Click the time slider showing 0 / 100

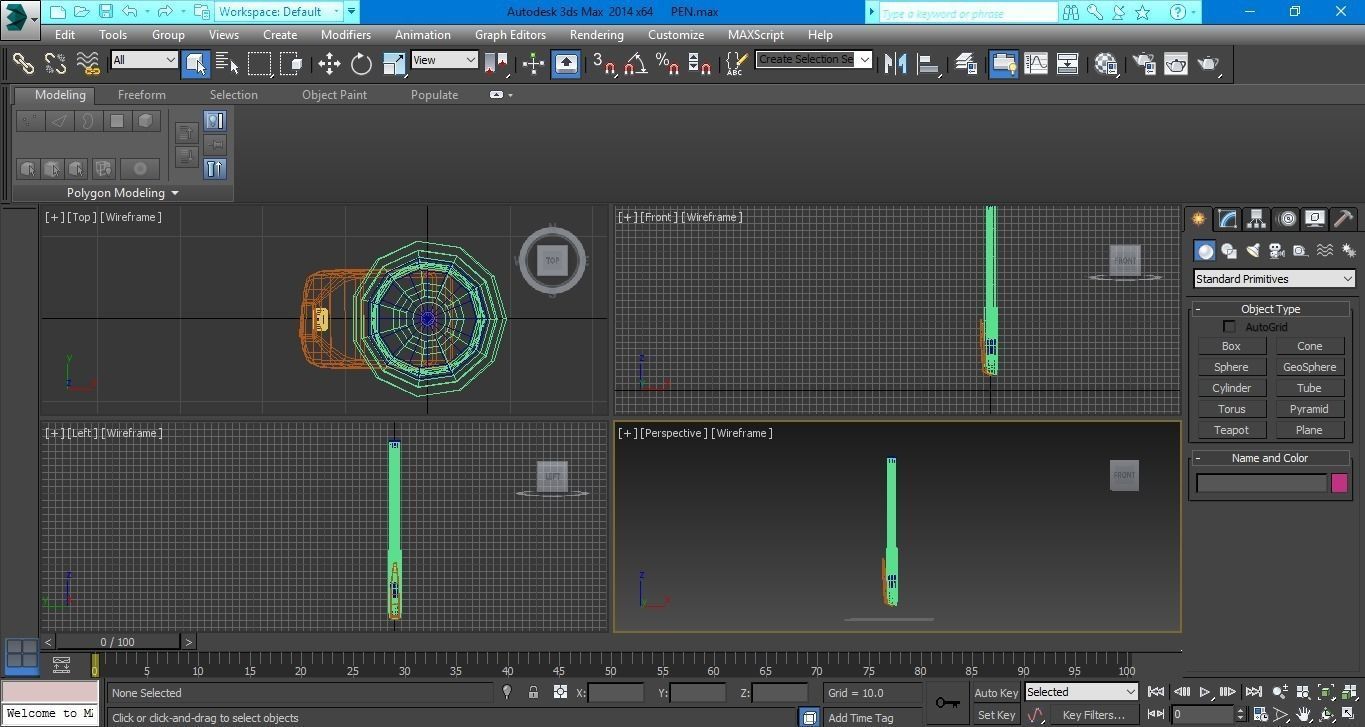click(118, 642)
